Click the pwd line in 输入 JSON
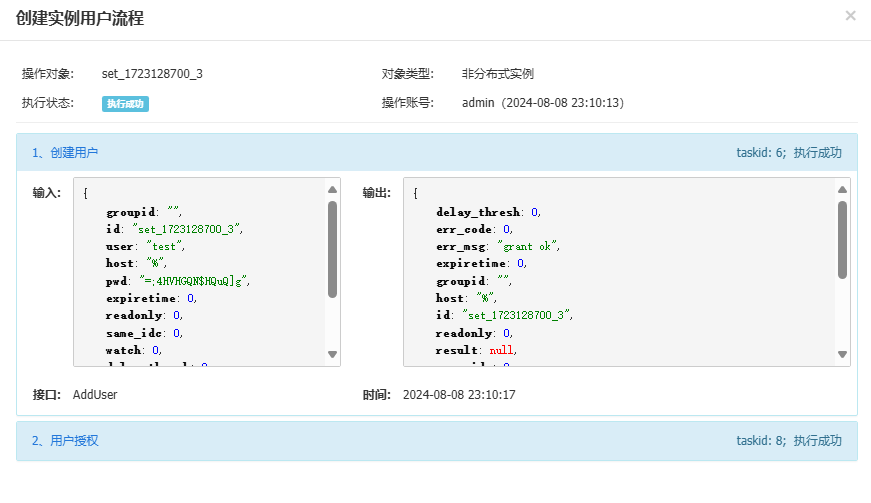Image resolution: width=871 pixels, height=503 pixels. [x=178, y=281]
